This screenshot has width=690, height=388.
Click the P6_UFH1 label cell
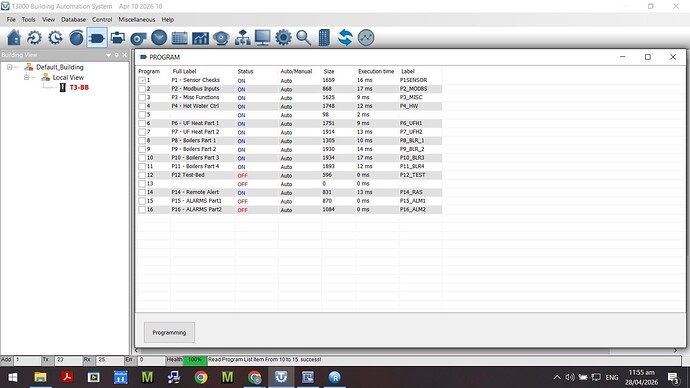coord(411,124)
